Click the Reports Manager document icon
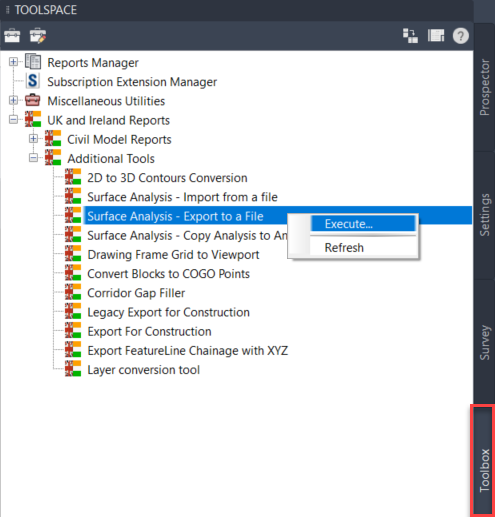Image resolution: width=495 pixels, height=517 pixels. click(x=33, y=62)
